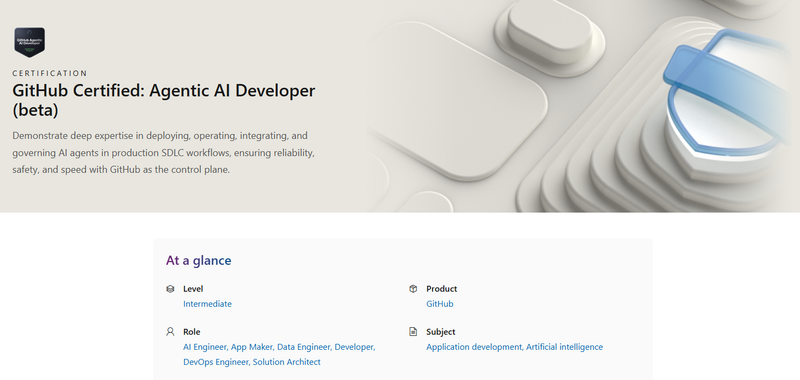
Task: Click the Product cube icon
Action: [413, 289]
